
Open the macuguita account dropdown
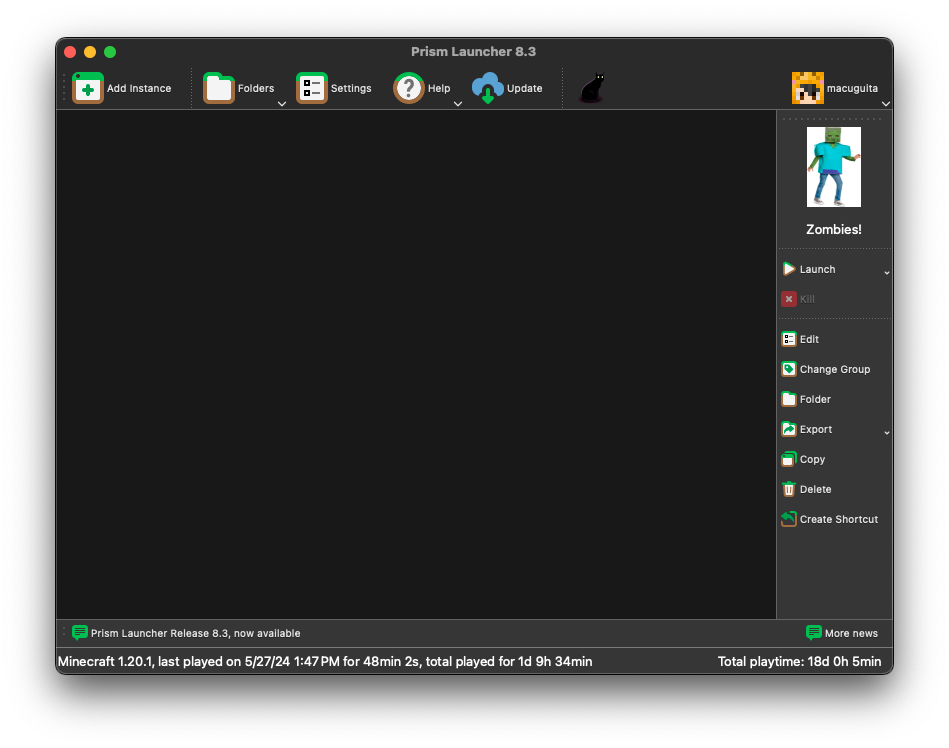coord(885,103)
